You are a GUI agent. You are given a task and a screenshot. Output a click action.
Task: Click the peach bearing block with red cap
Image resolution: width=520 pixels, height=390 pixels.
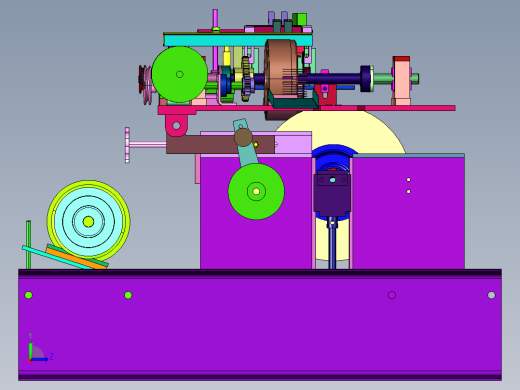pyautogui.click(x=401, y=81)
